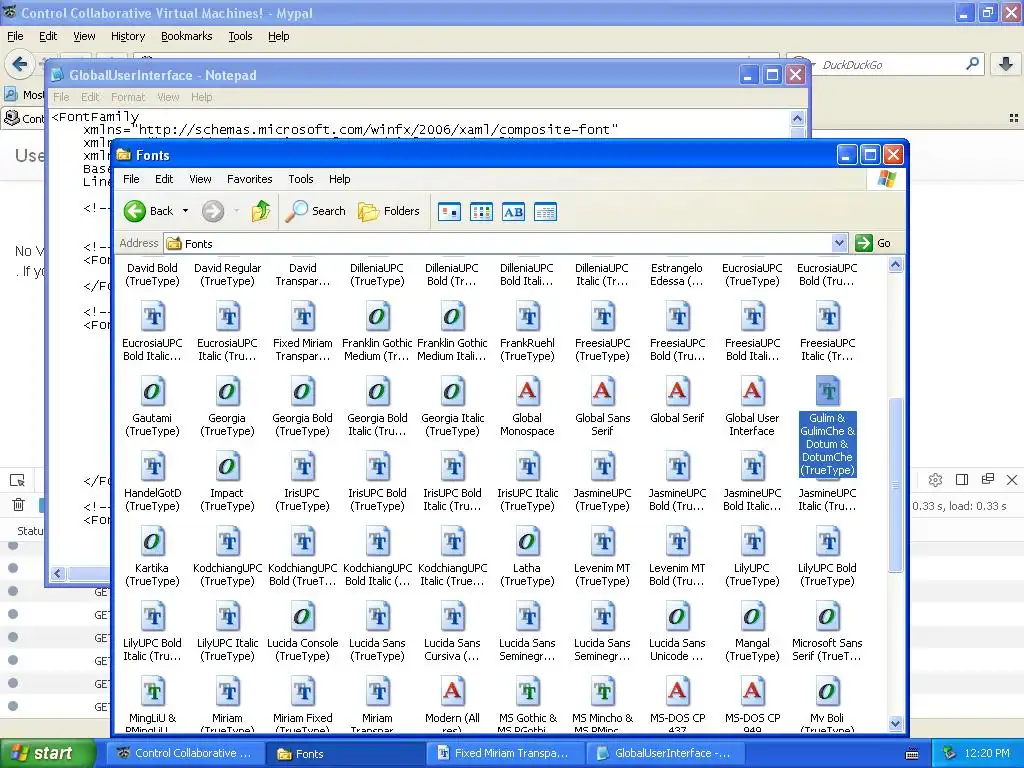The width and height of the screenshot is (1024, 768).
Task: Click the search magnifier in Mypal
Action: (x=972, y=64)
